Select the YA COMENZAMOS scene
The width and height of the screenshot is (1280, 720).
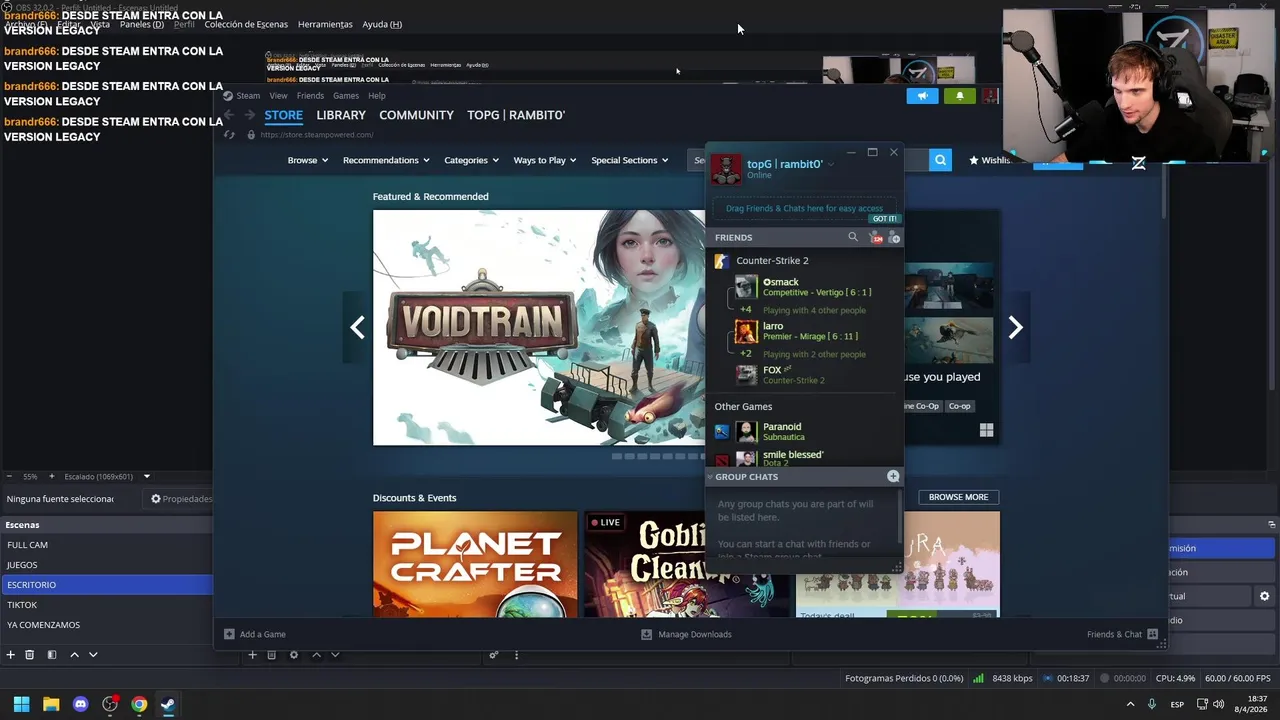(x=106, y=625)
